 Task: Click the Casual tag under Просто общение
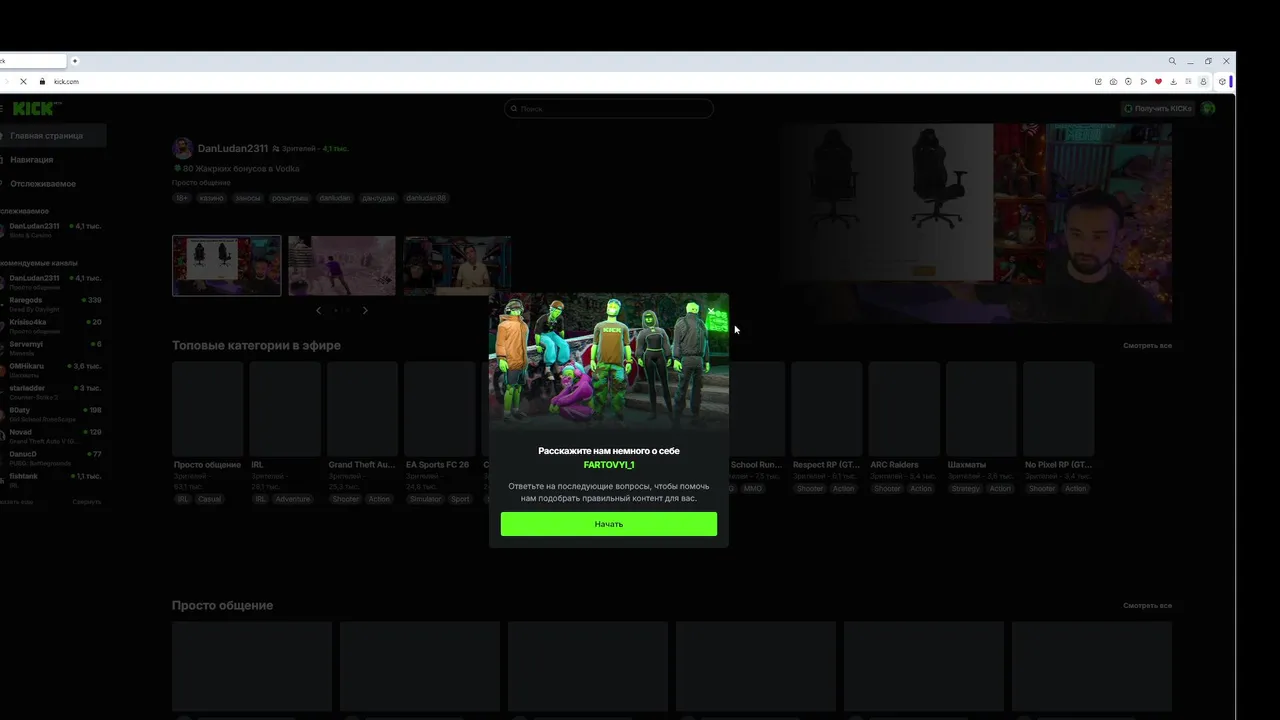point(209,499)
